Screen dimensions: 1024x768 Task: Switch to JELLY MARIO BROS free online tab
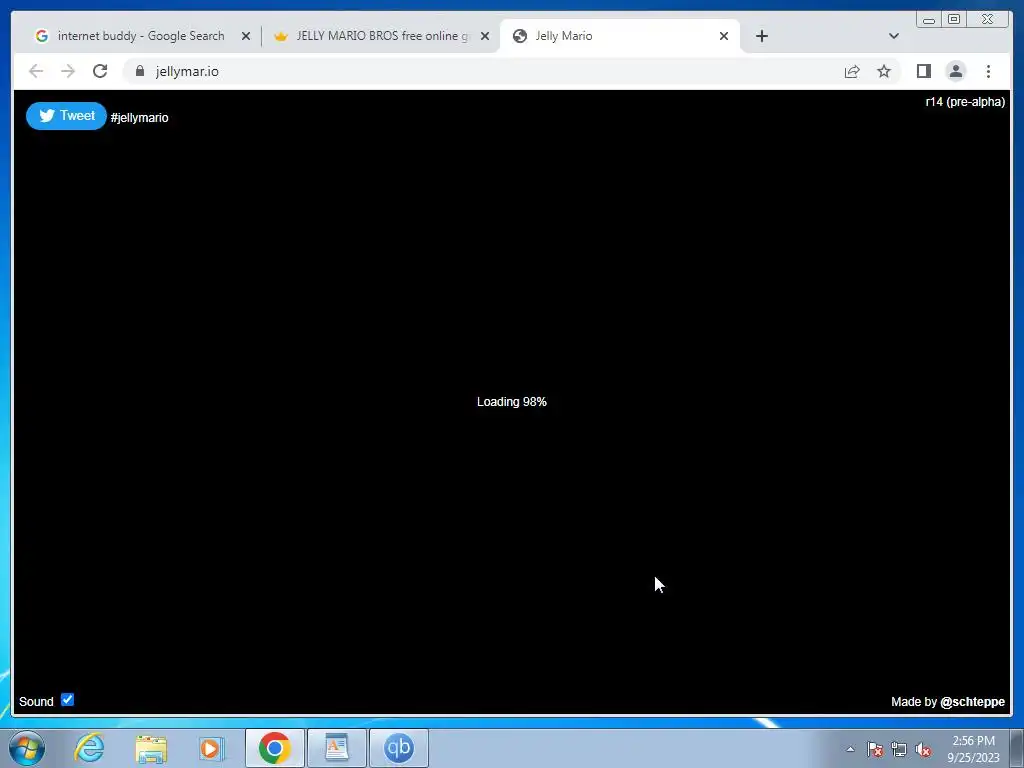382,36
